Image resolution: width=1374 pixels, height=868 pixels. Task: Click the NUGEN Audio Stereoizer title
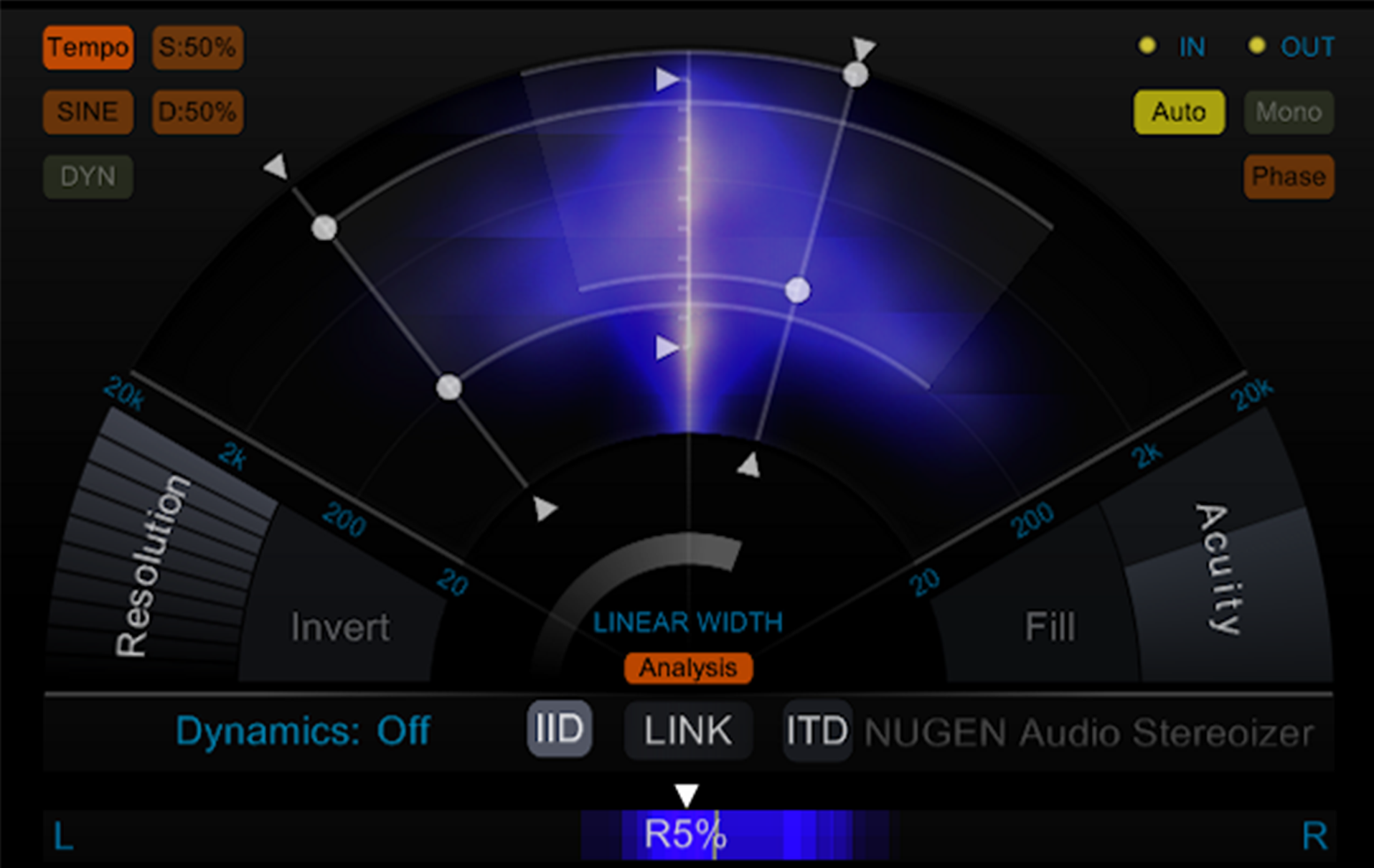click(x=1089, y=733)
